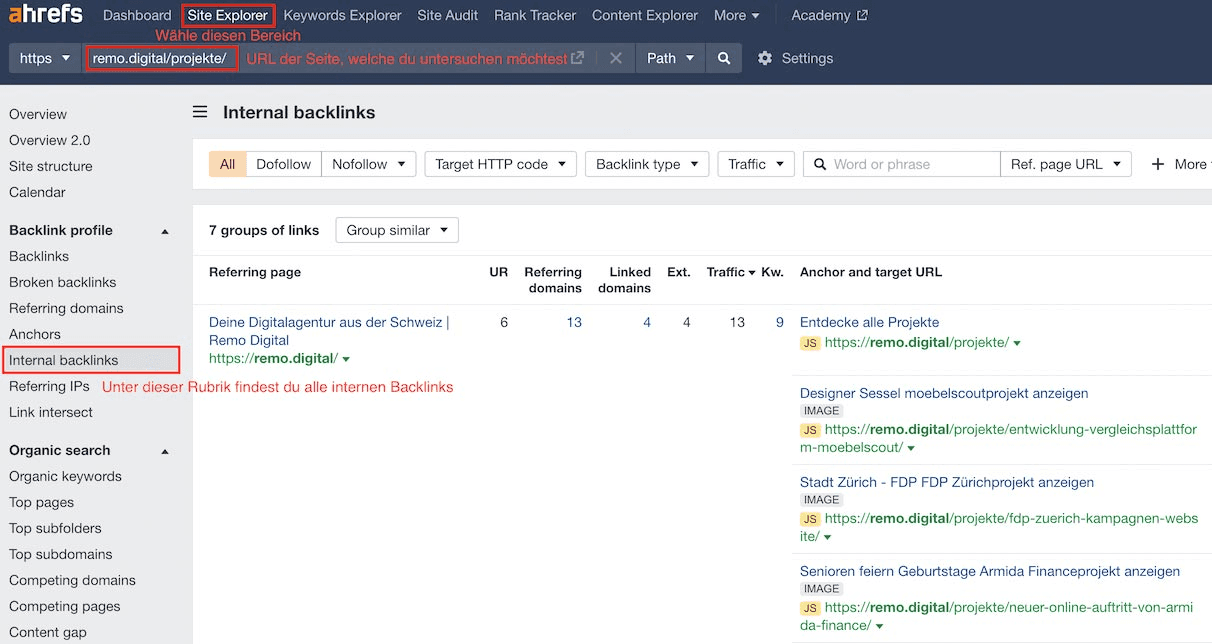Click the linked domains value 4
The image size is (1212, 644).
click(x=647, y=322)
